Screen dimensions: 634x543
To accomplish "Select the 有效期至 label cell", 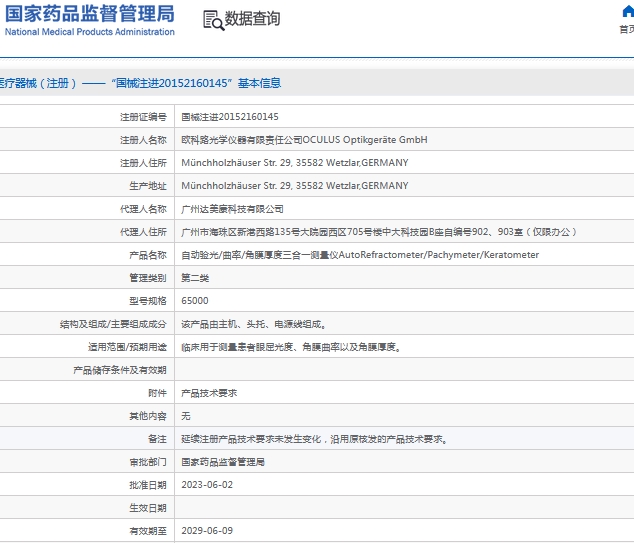I will 148,531.
